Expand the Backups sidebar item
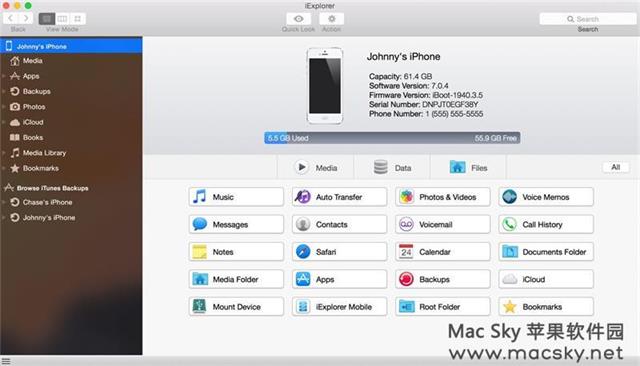This screenshot has height=366, width=640. [x=3, y=91]
